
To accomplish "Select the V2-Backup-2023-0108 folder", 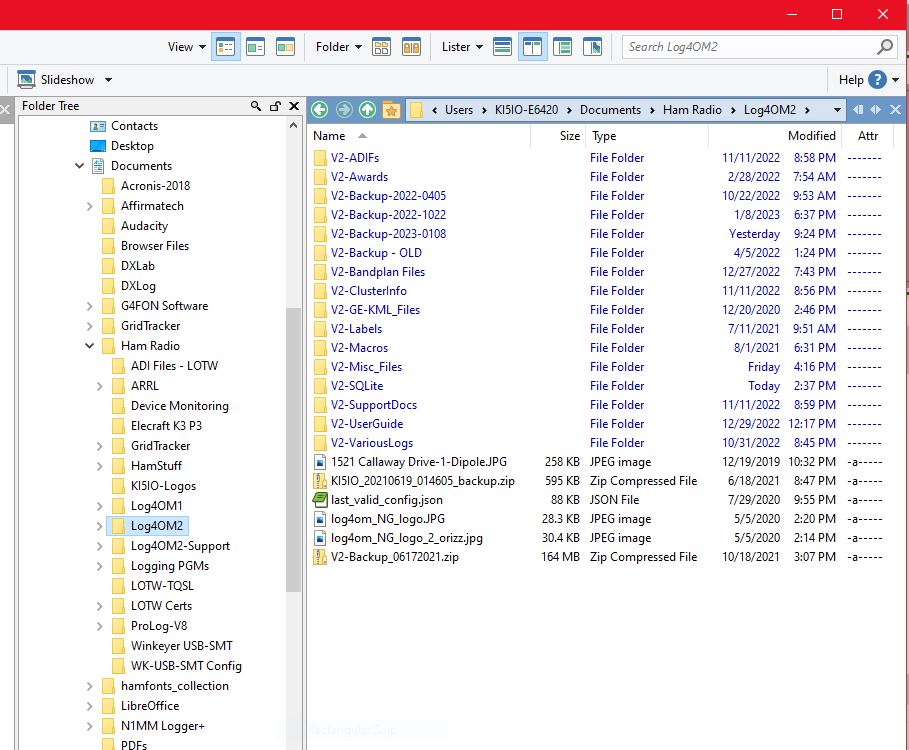I will pyautogui.click(x=388, y=234).
